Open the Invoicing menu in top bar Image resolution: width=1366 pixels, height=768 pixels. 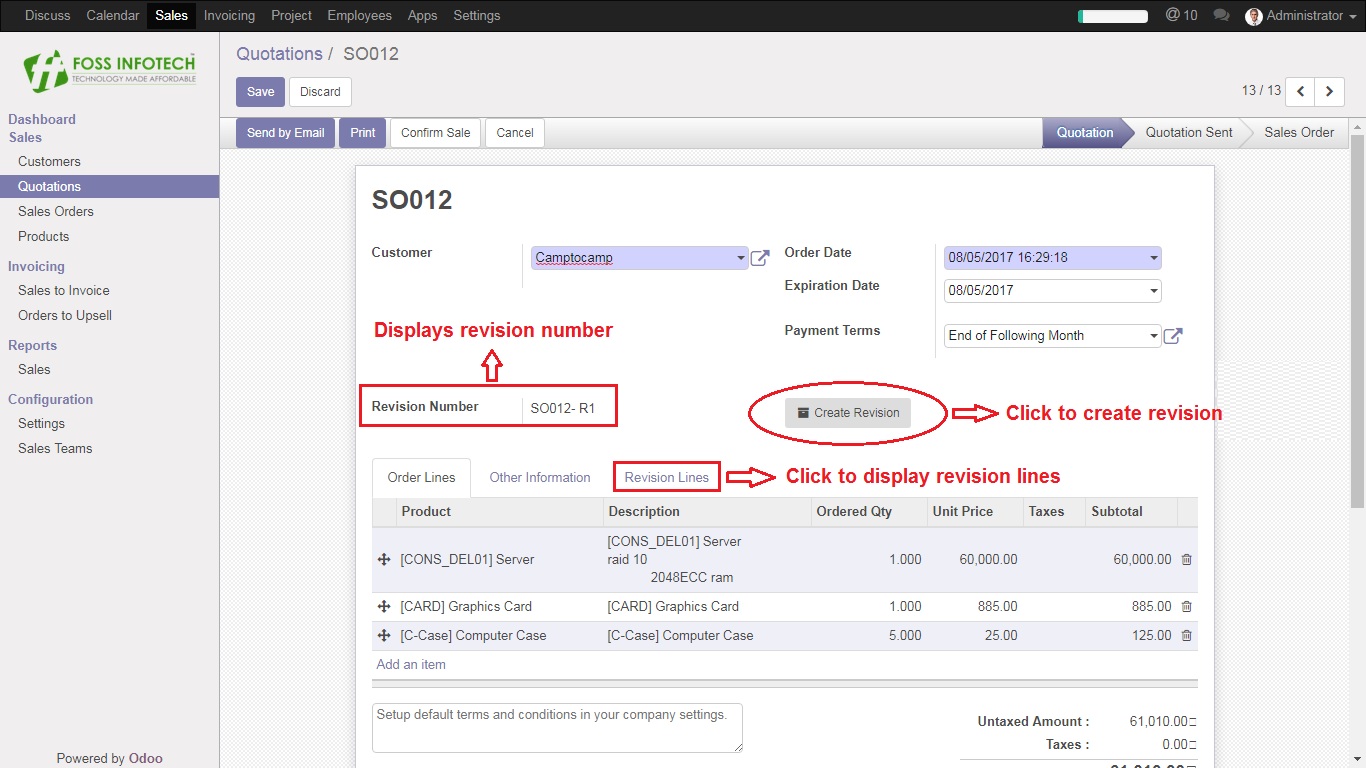[x=229, y=16]
